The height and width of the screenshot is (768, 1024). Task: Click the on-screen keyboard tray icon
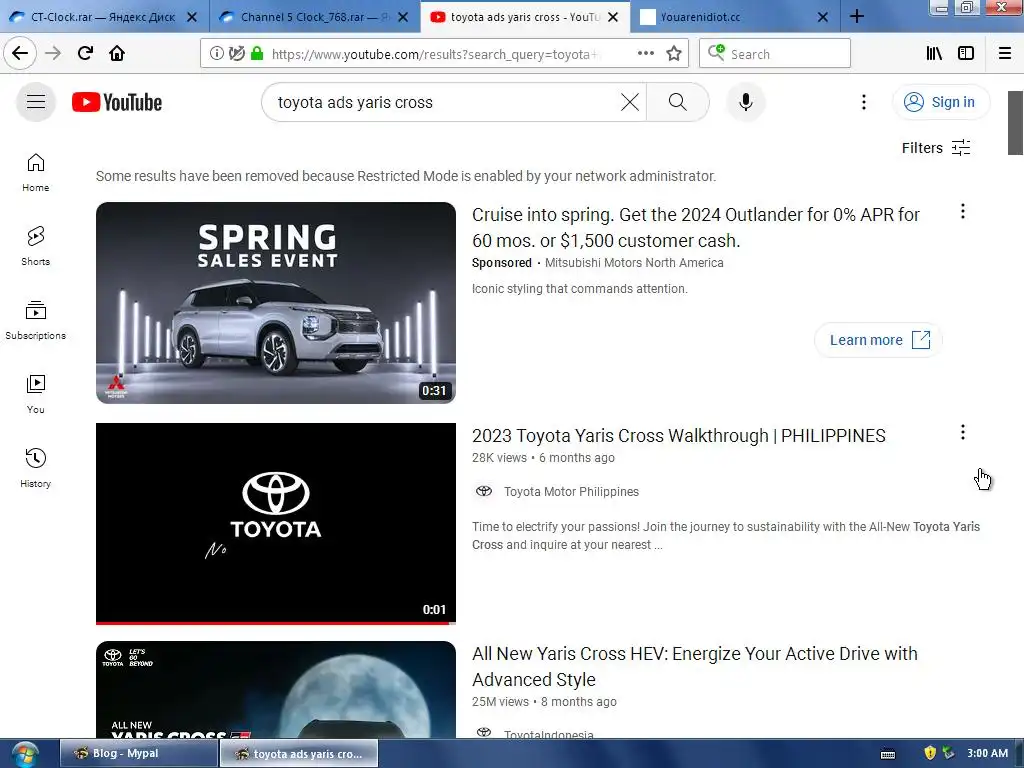[888, 754]
